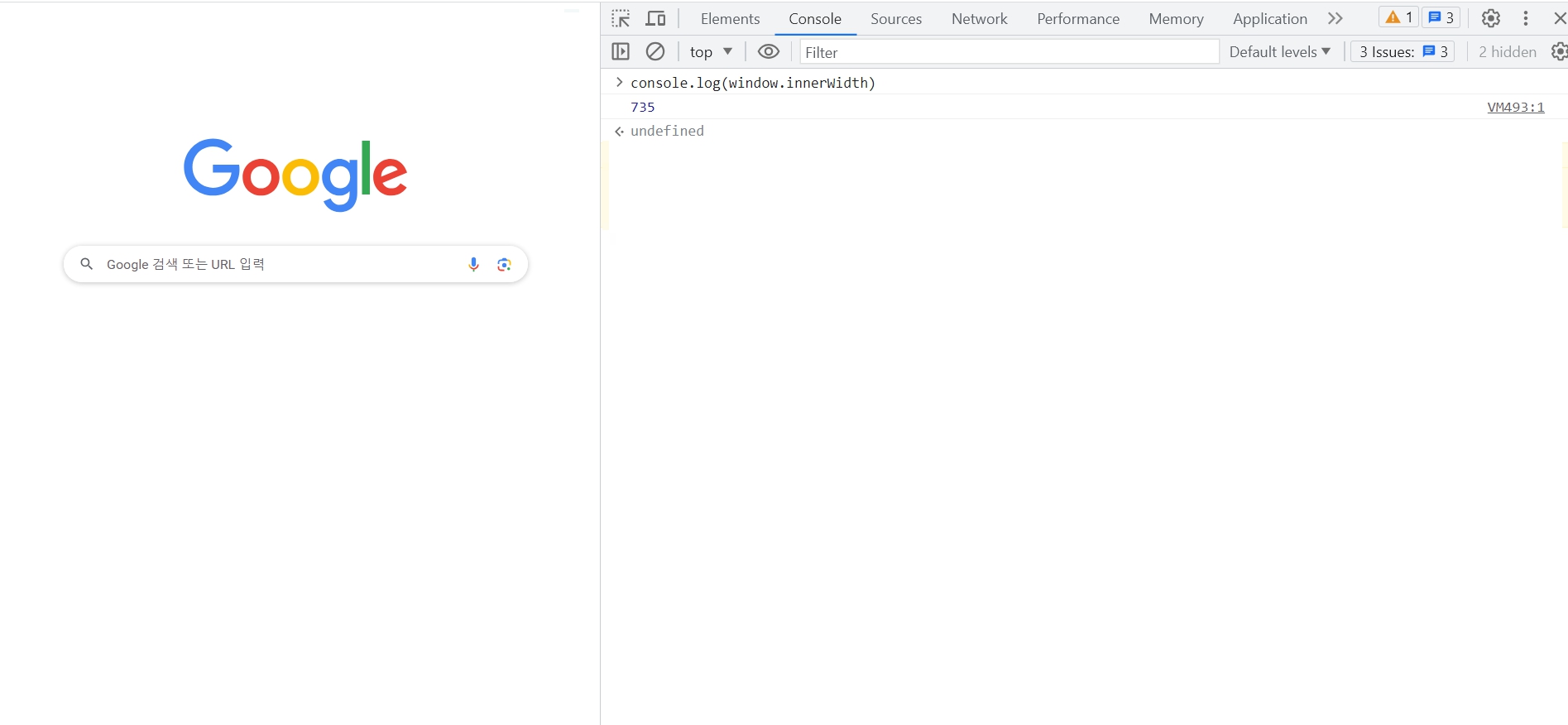
Task: Click the magnifier icon in the search box
Action: 86,264
